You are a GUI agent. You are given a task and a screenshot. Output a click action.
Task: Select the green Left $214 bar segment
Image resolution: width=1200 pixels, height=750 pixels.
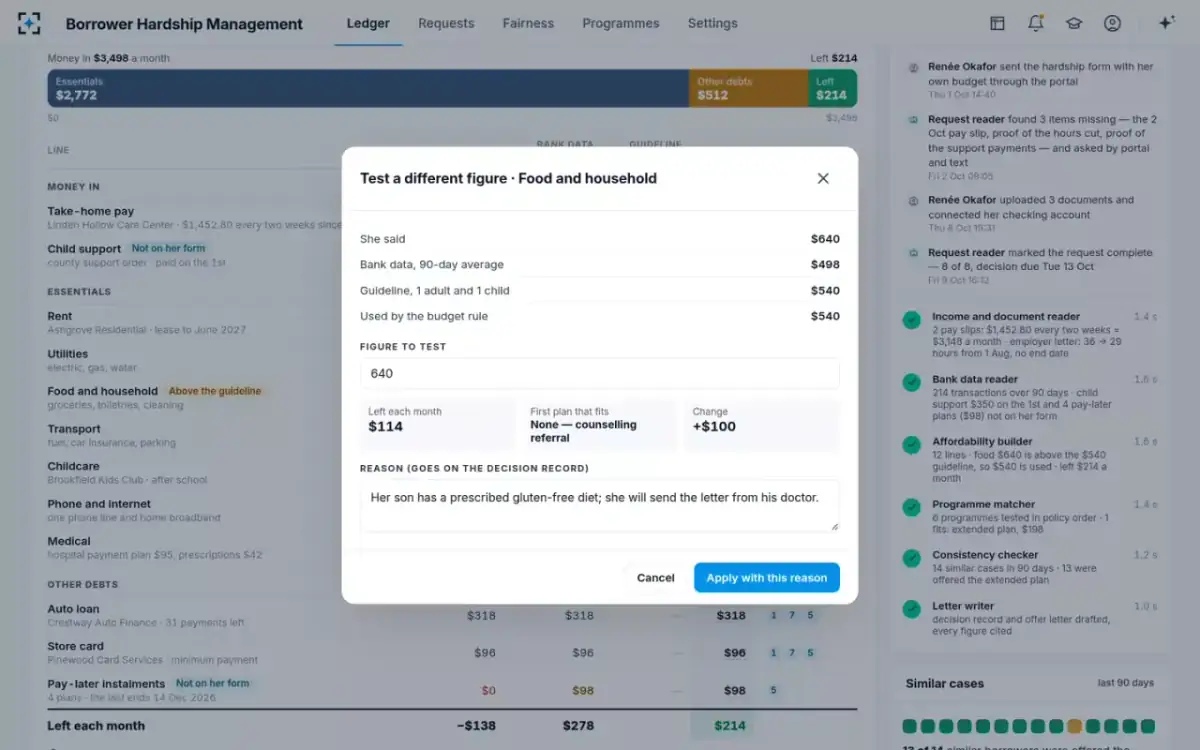832,88
